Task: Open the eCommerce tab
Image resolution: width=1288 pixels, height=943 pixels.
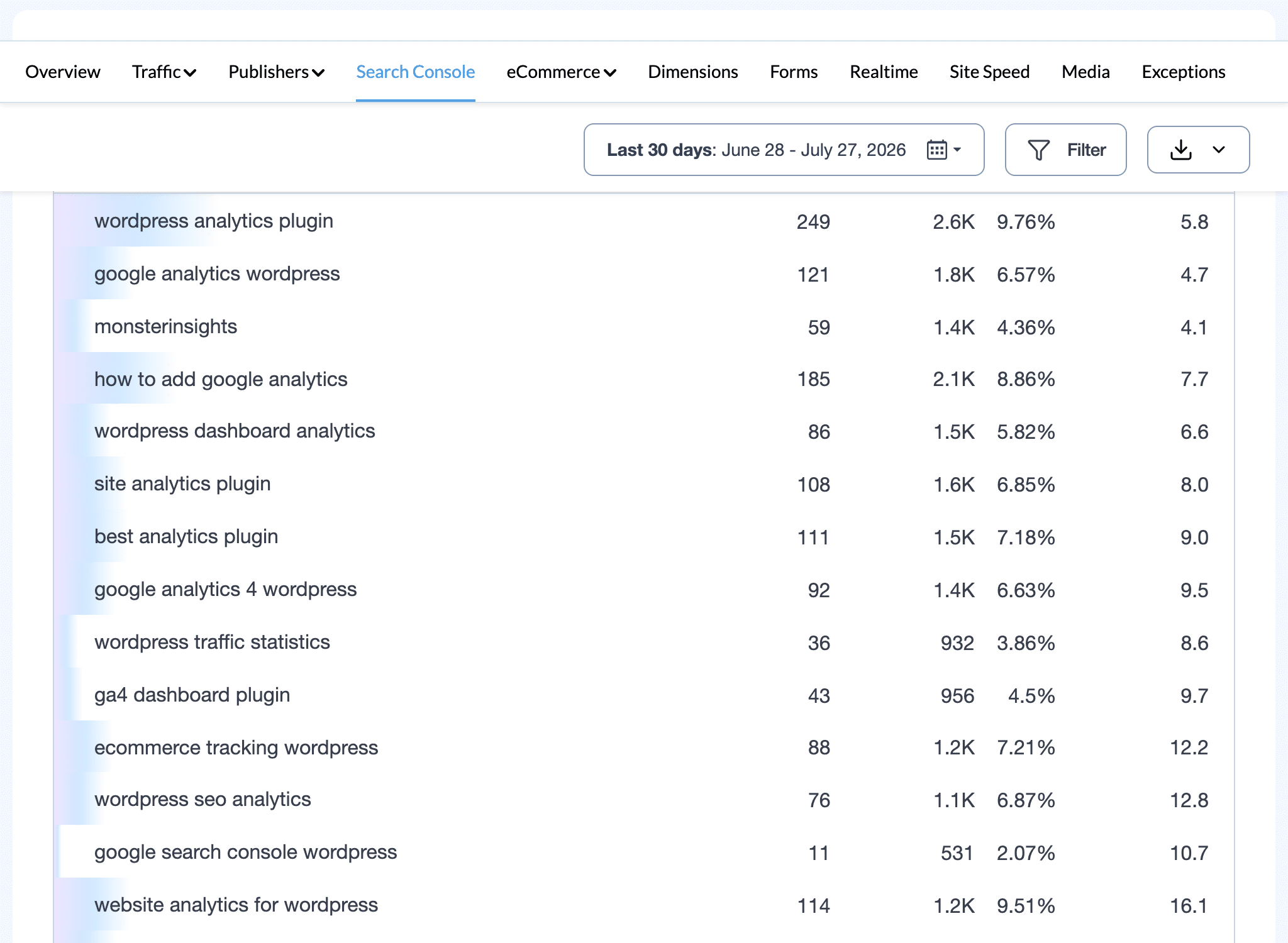Action: pyautogui.click(x=553, y=72)
